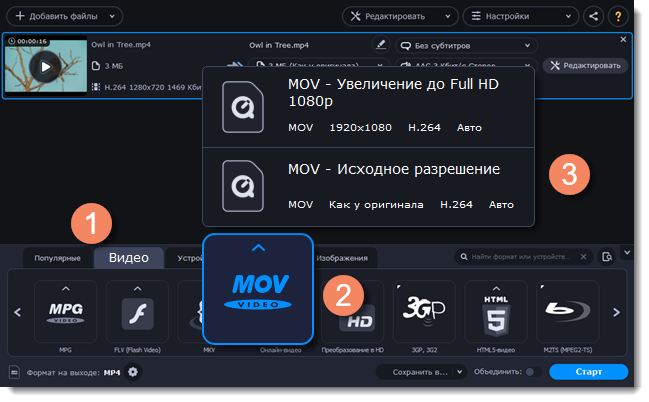This screenshot has height=402, width=649.
Task: Switch to the Изображения tab
Action: [342, 258]
